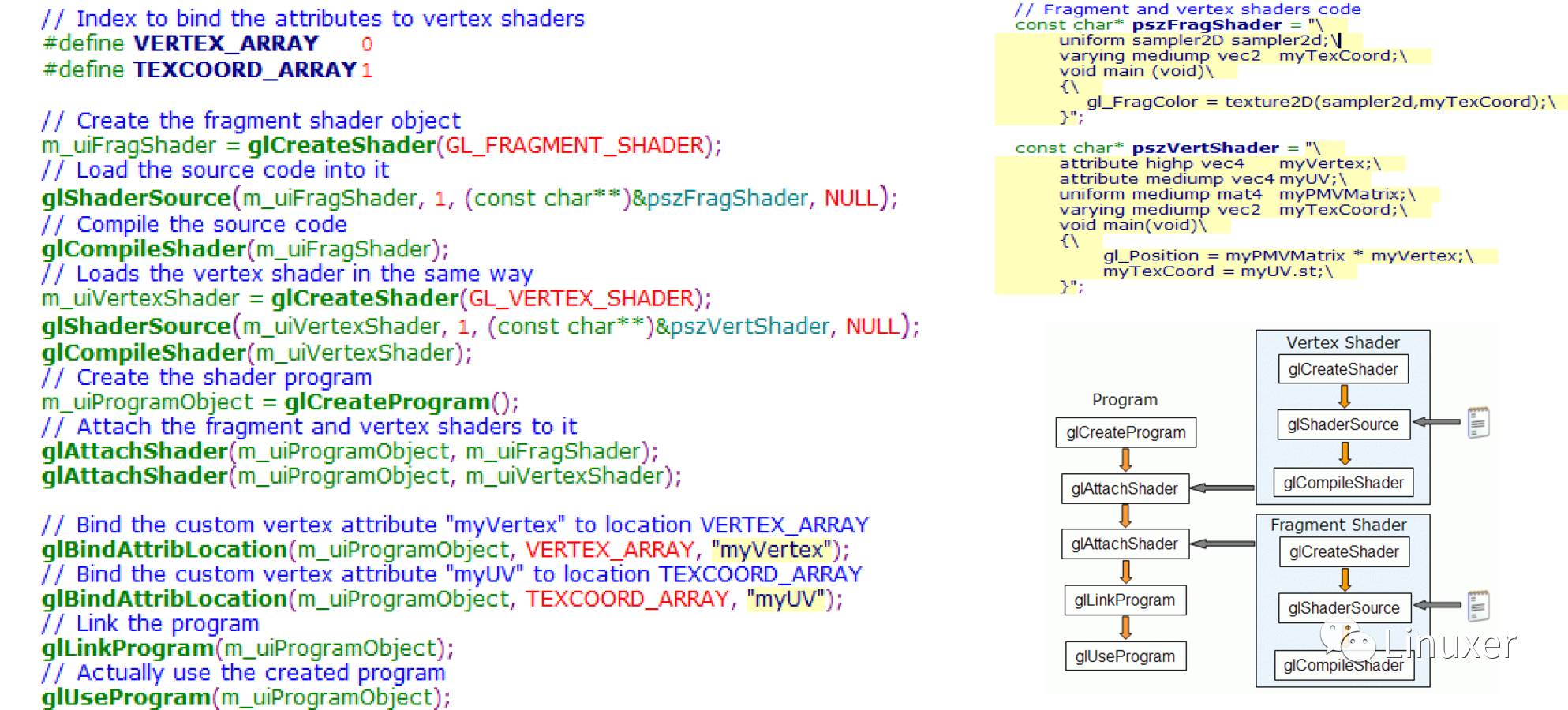Click the glShaderSource box under Vertex Shader
The image size is (1568, 710).
click(x=1343, y=424)
